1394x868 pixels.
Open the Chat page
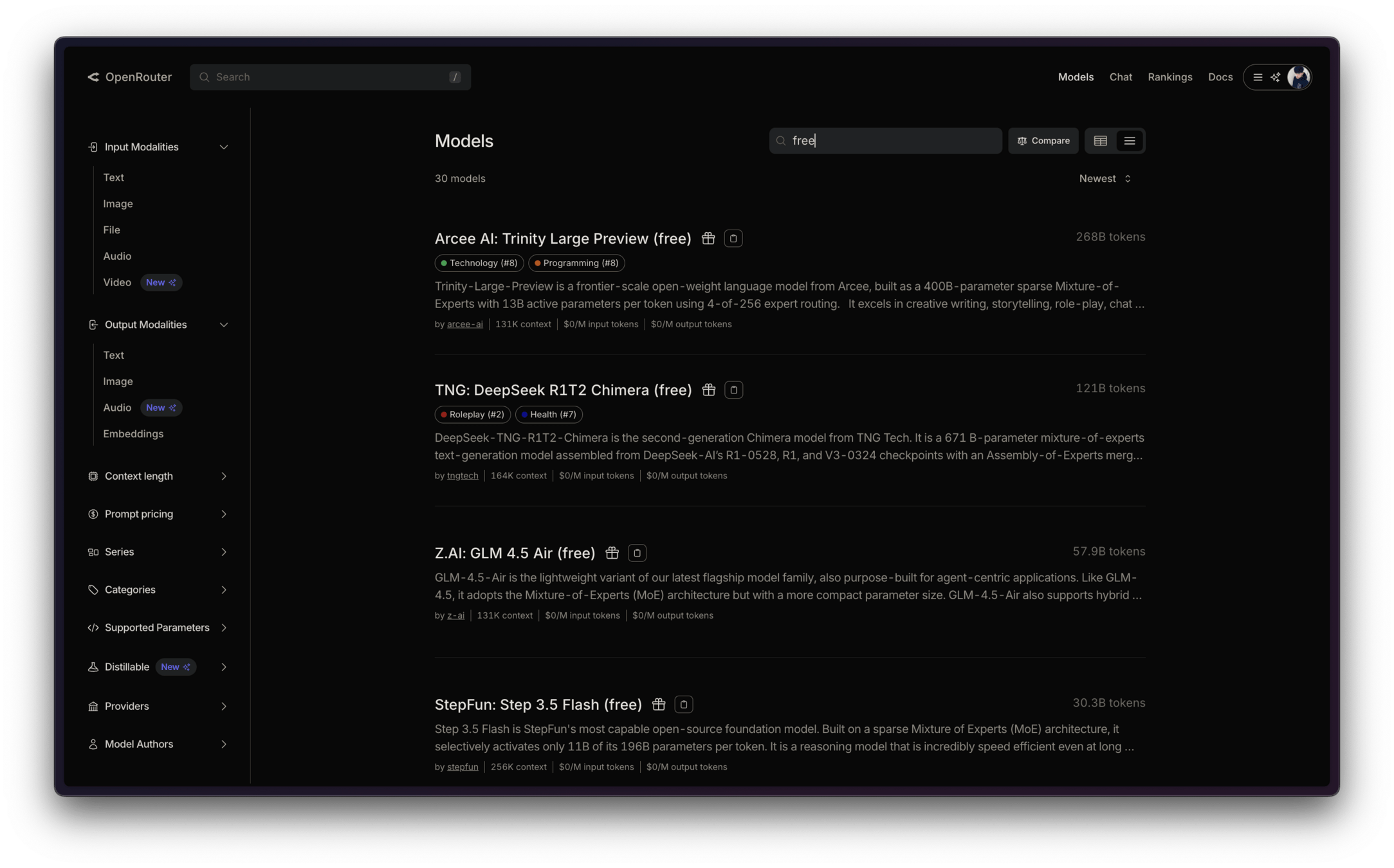[1120, 77]
